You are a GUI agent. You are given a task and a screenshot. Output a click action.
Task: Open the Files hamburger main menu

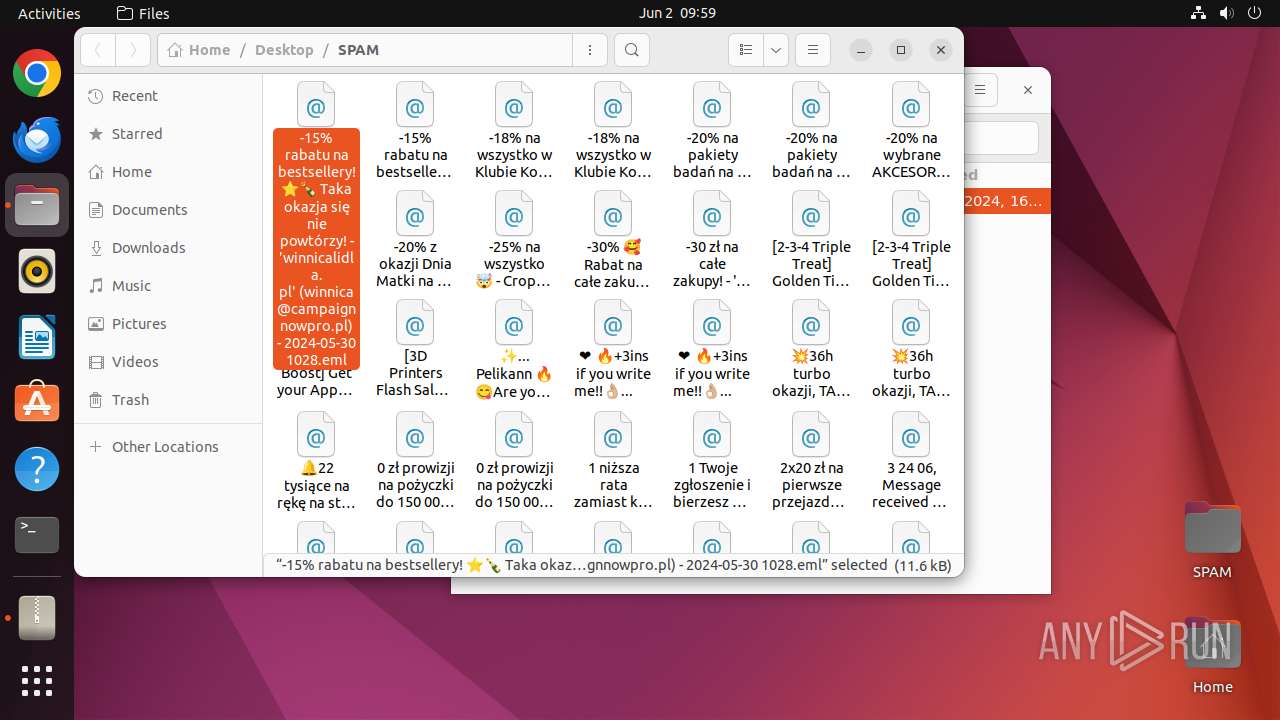(x=813, y=50)
